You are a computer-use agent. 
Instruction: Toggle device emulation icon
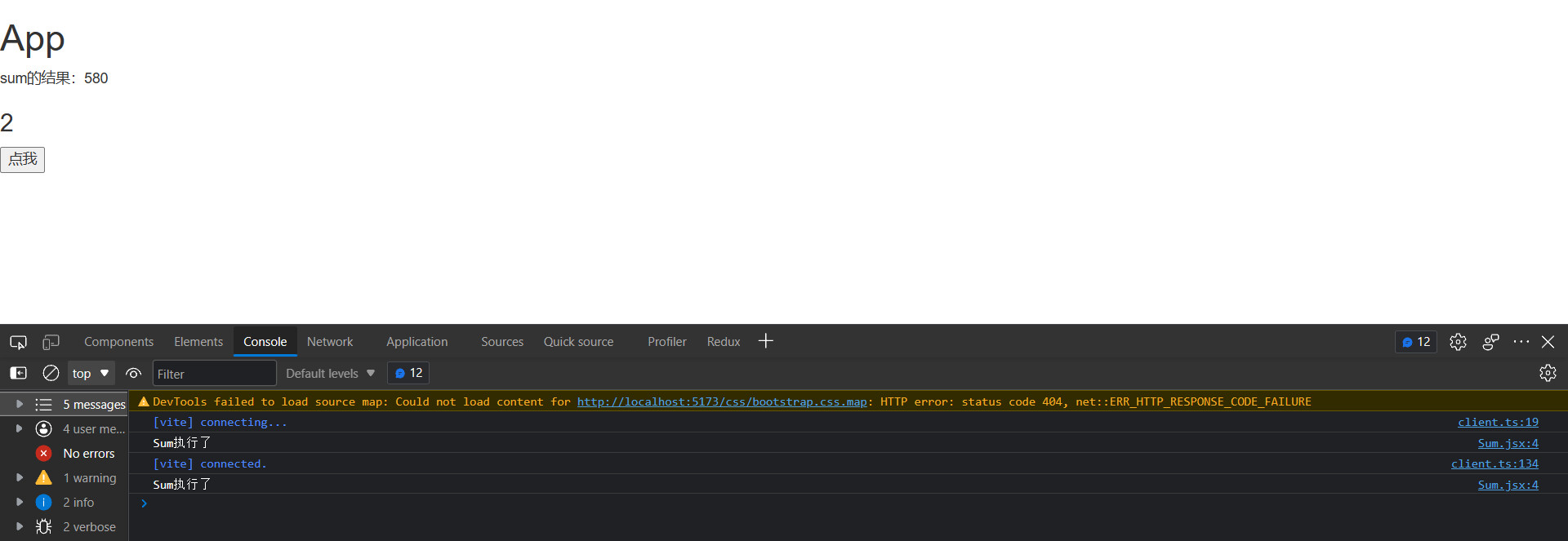coord(51,342)
